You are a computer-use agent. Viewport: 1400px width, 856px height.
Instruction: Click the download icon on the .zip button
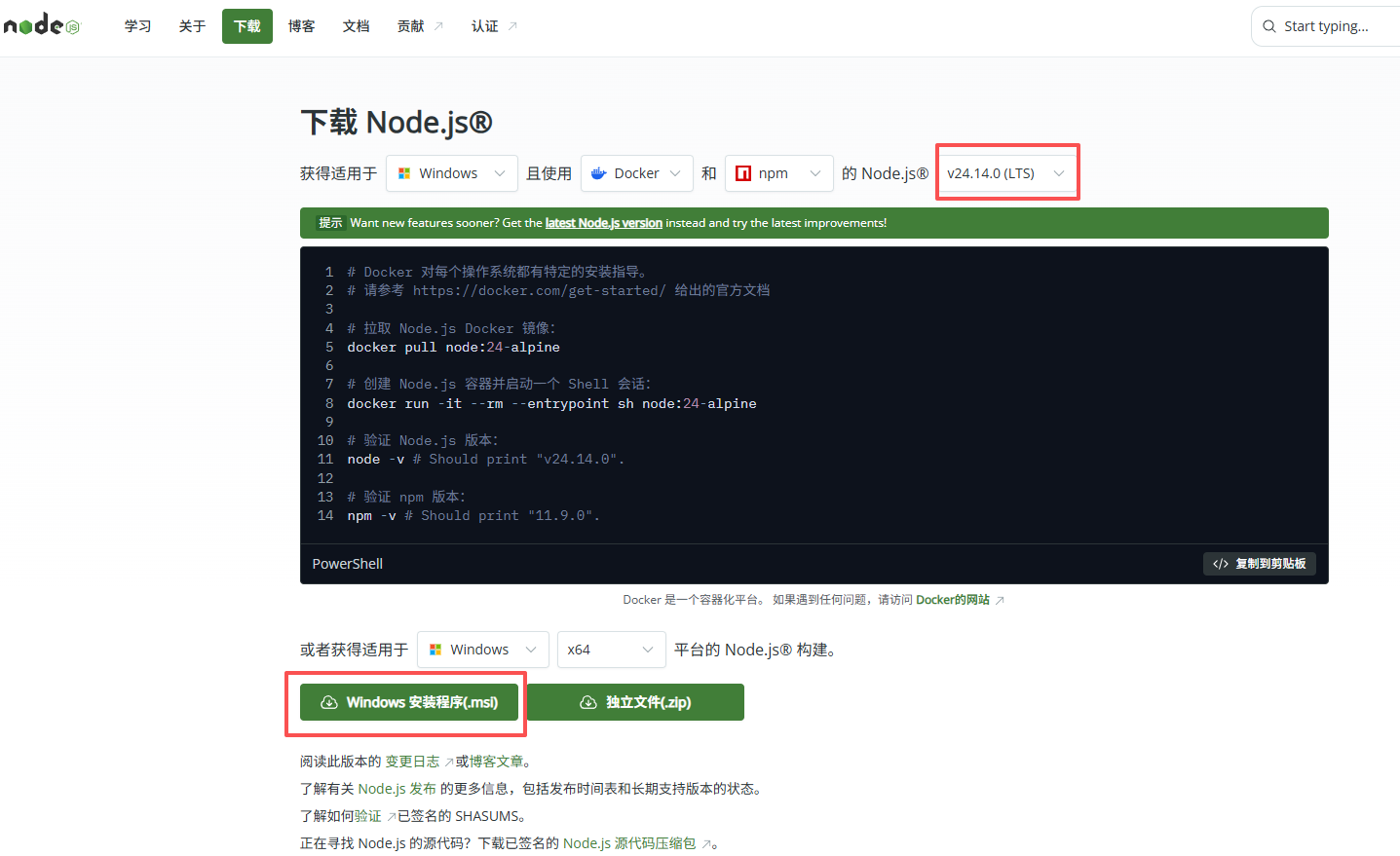coord(588,702)
